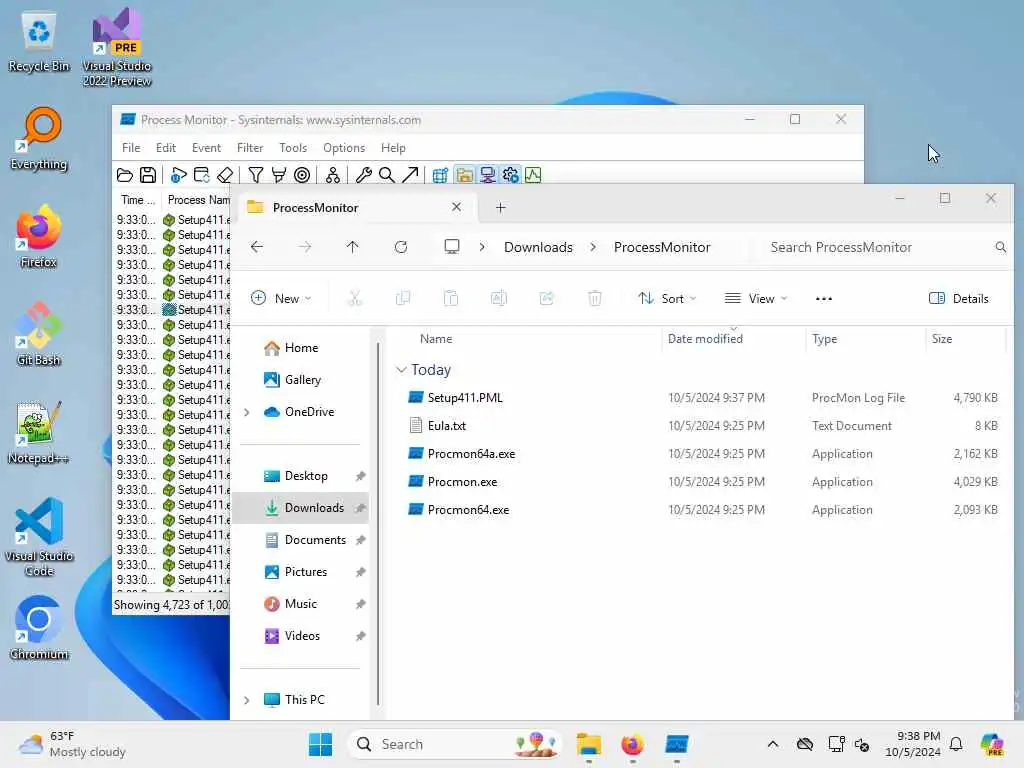
Task: Toggle Show Profiling Events icon
Action: [534, 175]
